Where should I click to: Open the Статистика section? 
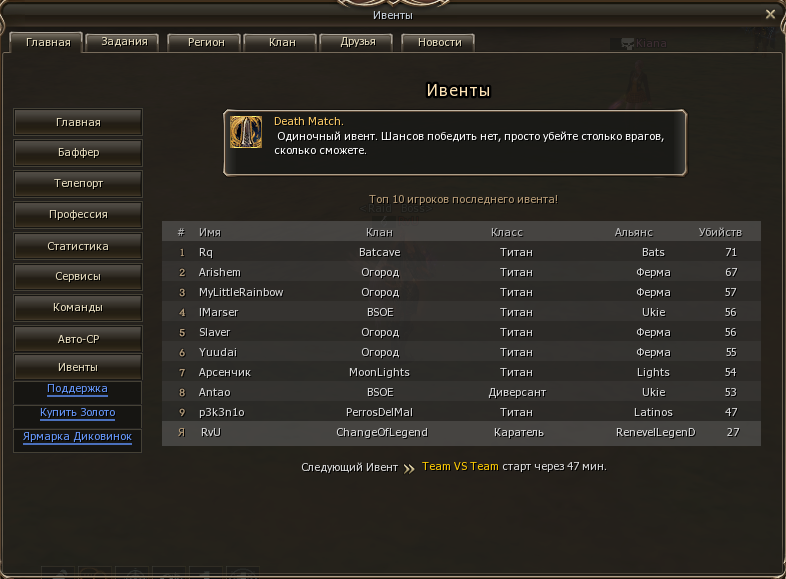click(x=78, y=246)
